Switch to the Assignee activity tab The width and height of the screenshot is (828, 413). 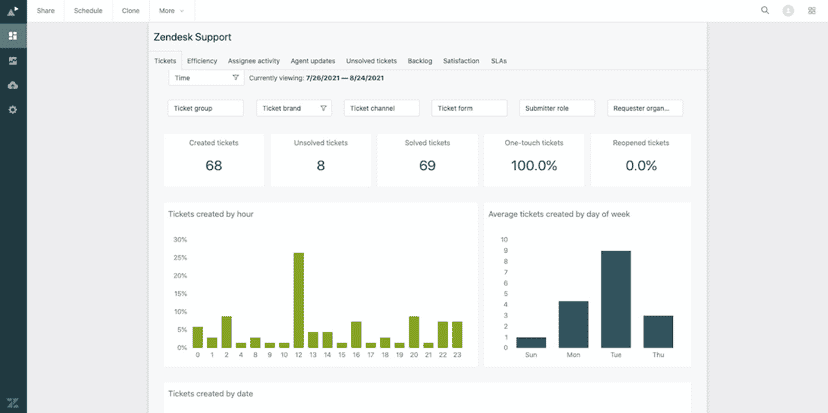tap(254, 61)
